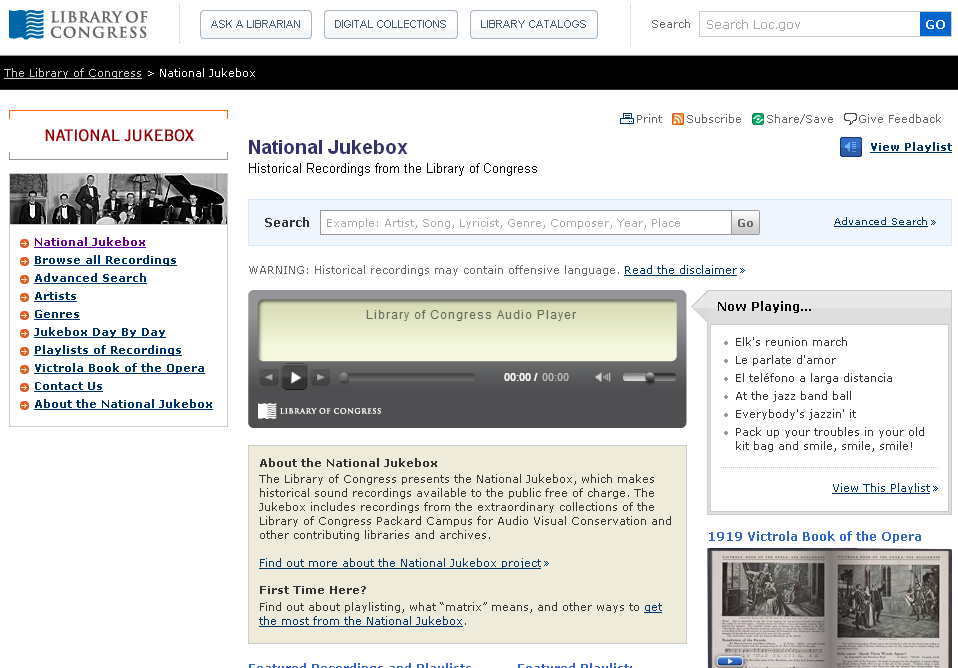Play audio in the Library of Congress player
Image resolution: width=958 pixels, height=668 pixels.
click(x=294, y=377)
